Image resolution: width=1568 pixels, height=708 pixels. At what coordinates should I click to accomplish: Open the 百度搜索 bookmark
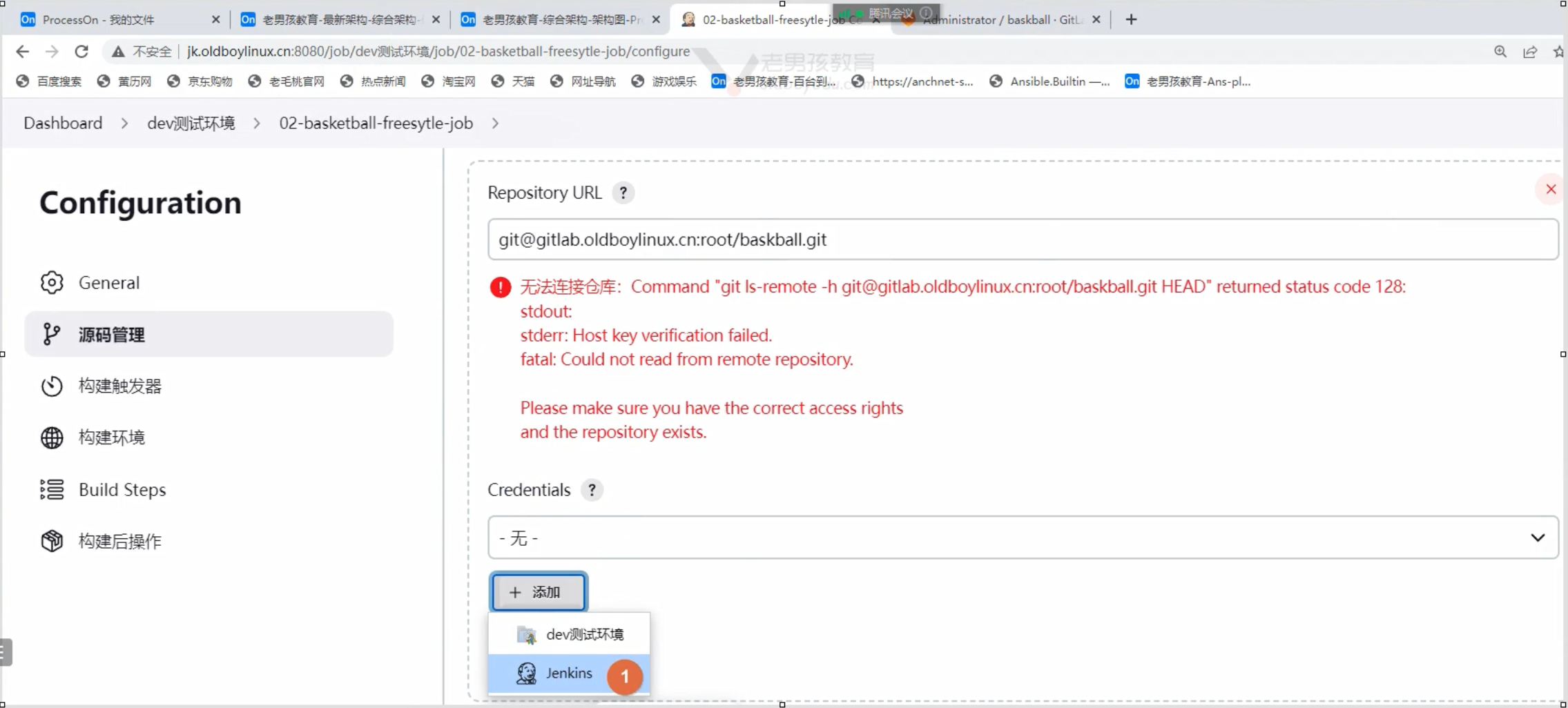(49, 81)
